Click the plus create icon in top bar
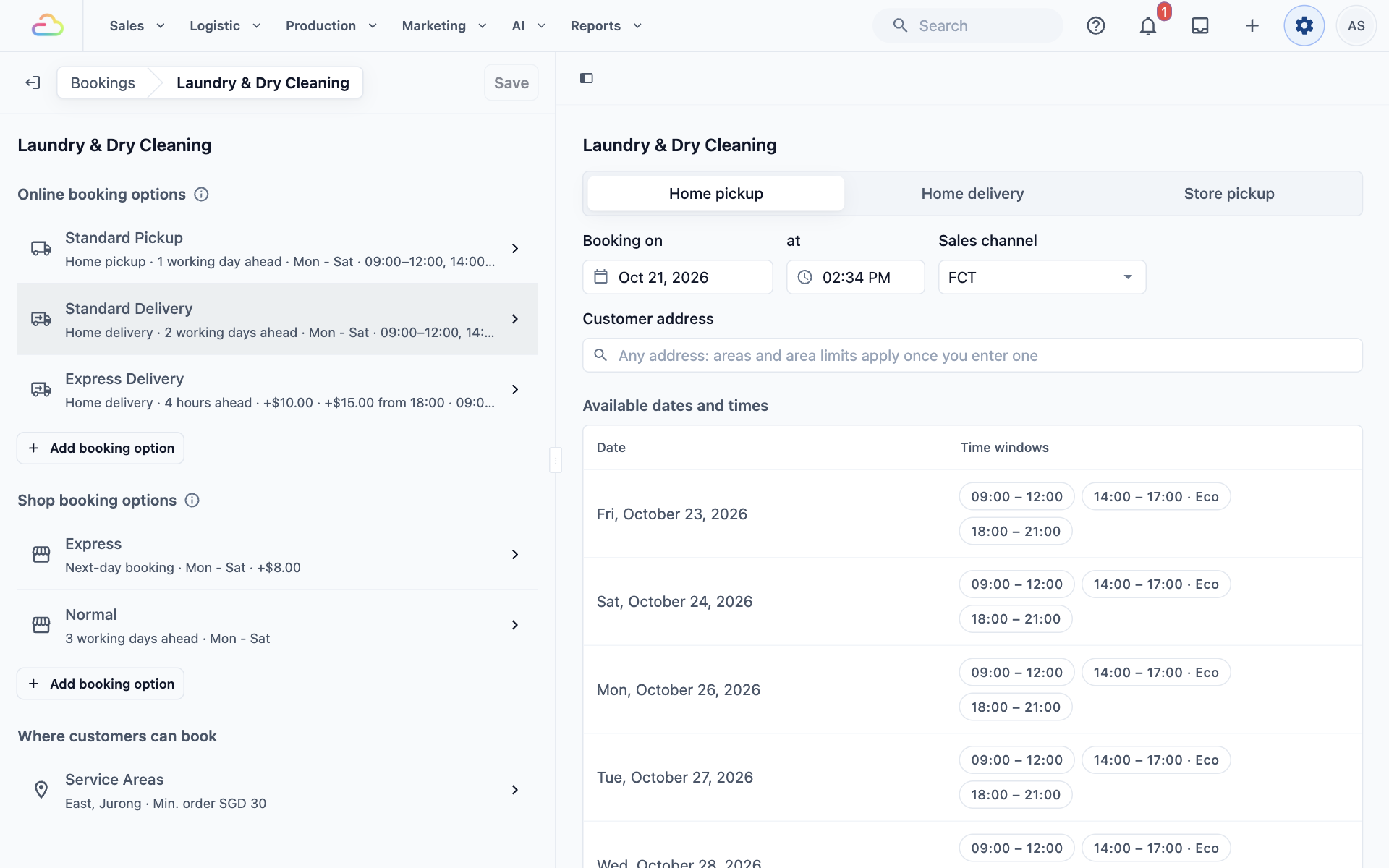Viewport: 1389px width, 868px height. [x=1252, y=25]
